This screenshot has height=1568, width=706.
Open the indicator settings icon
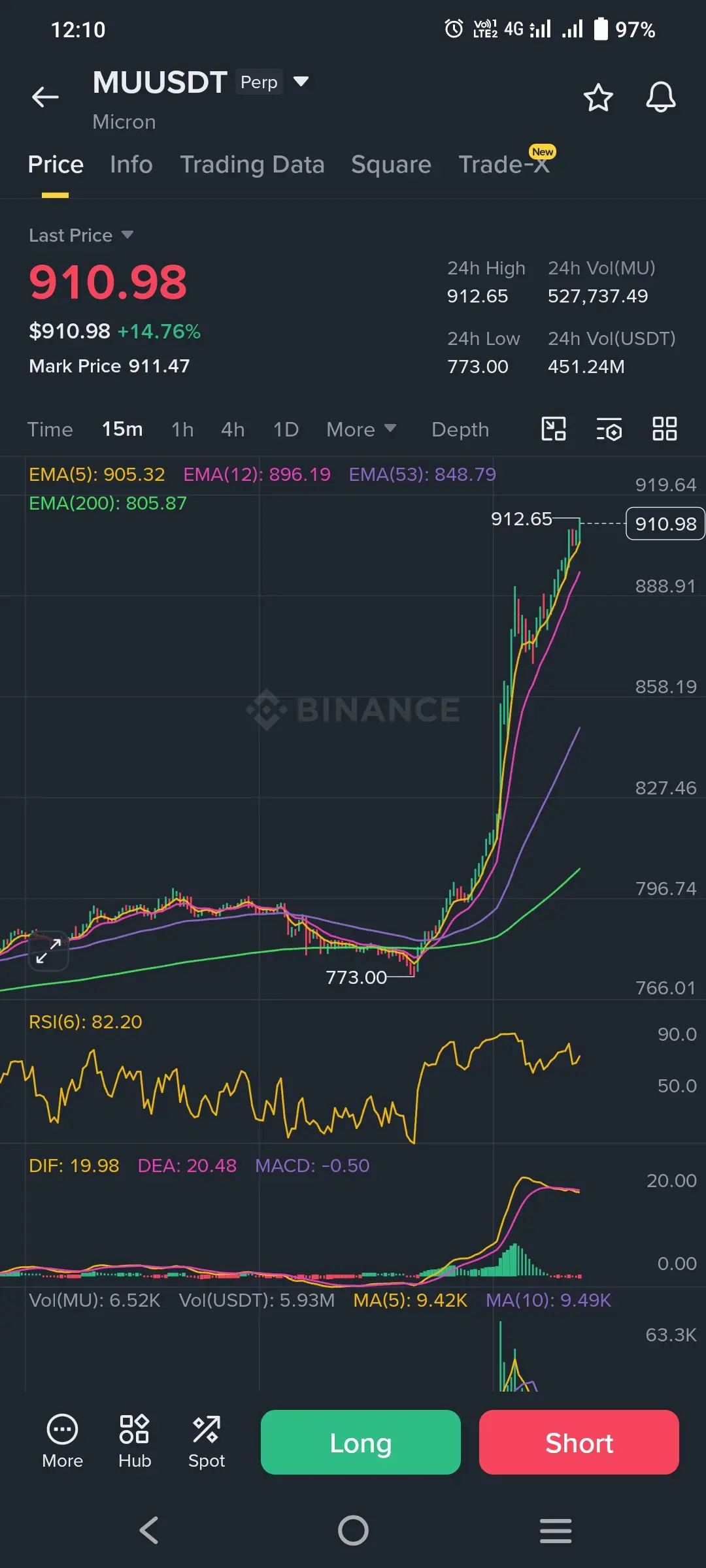[x=609, y=429]
